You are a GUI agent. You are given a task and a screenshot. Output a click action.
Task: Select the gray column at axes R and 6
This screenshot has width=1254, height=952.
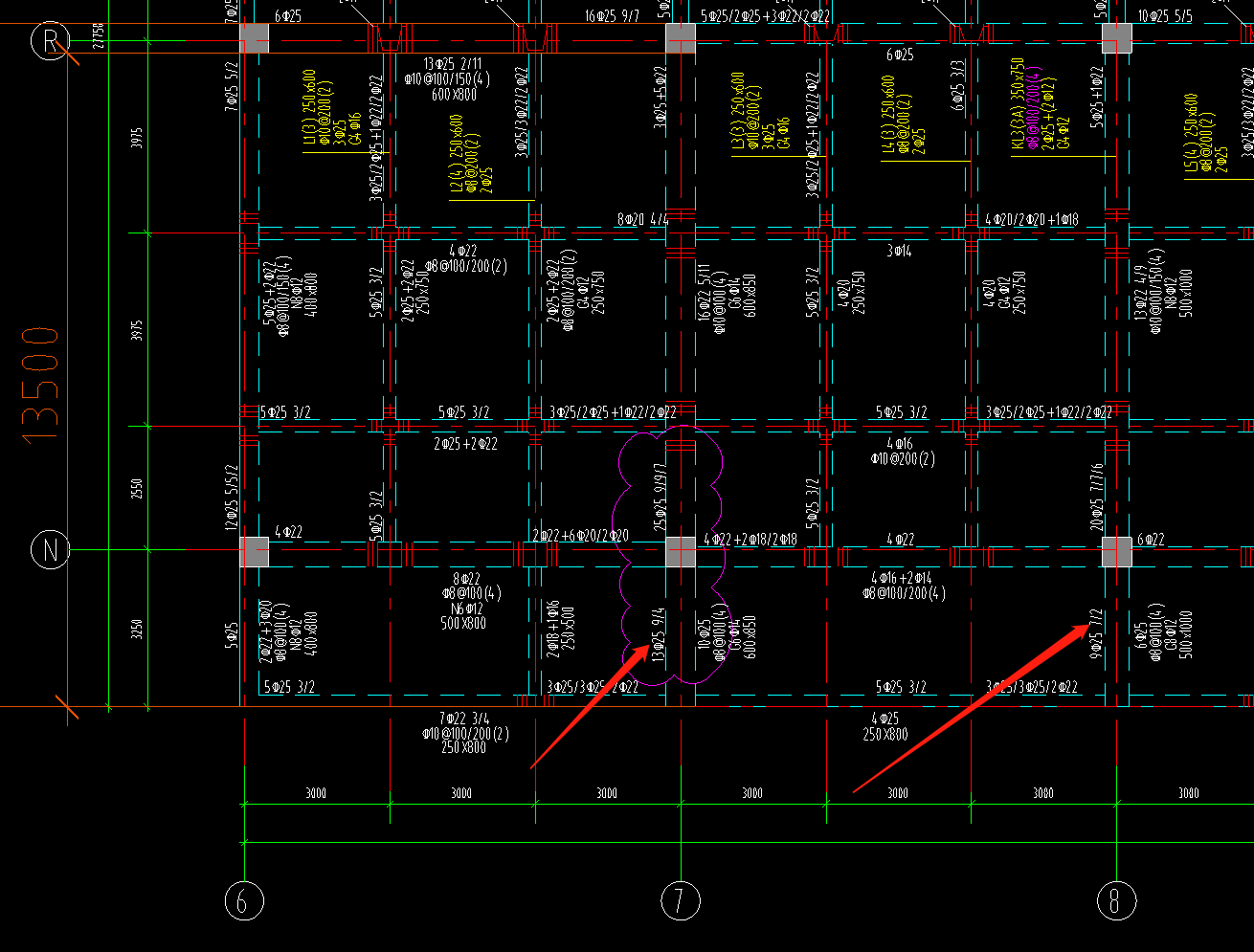pyautogui.click(x=254, y=38)
